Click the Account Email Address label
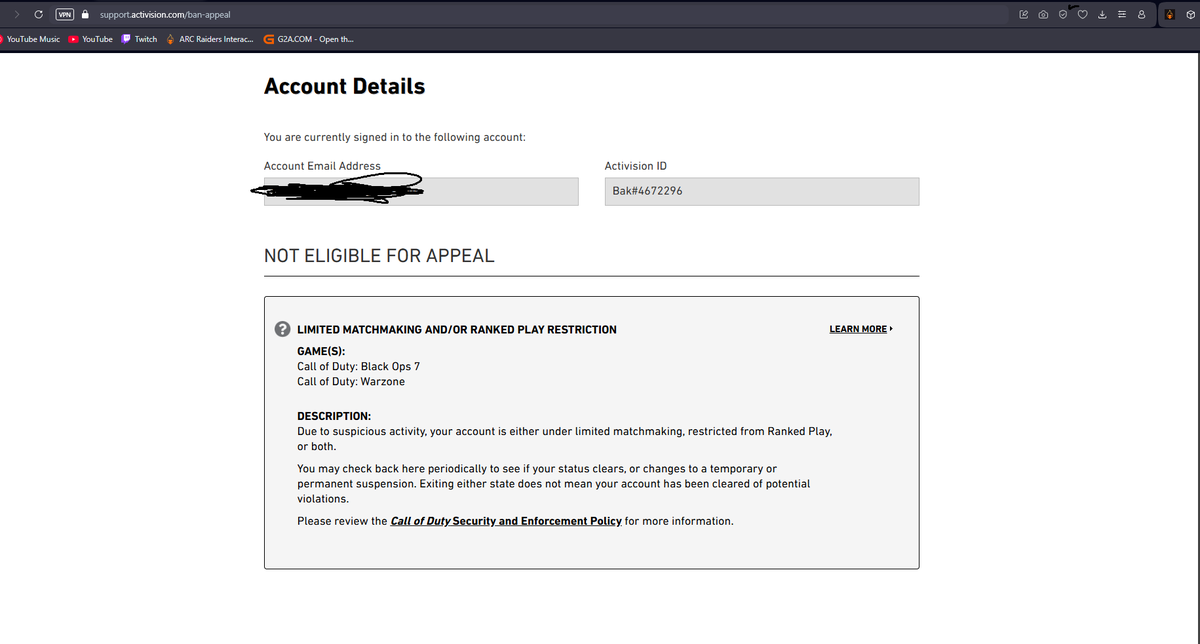This screenshot has height=644, width=1200. click(x=322, y=166)
